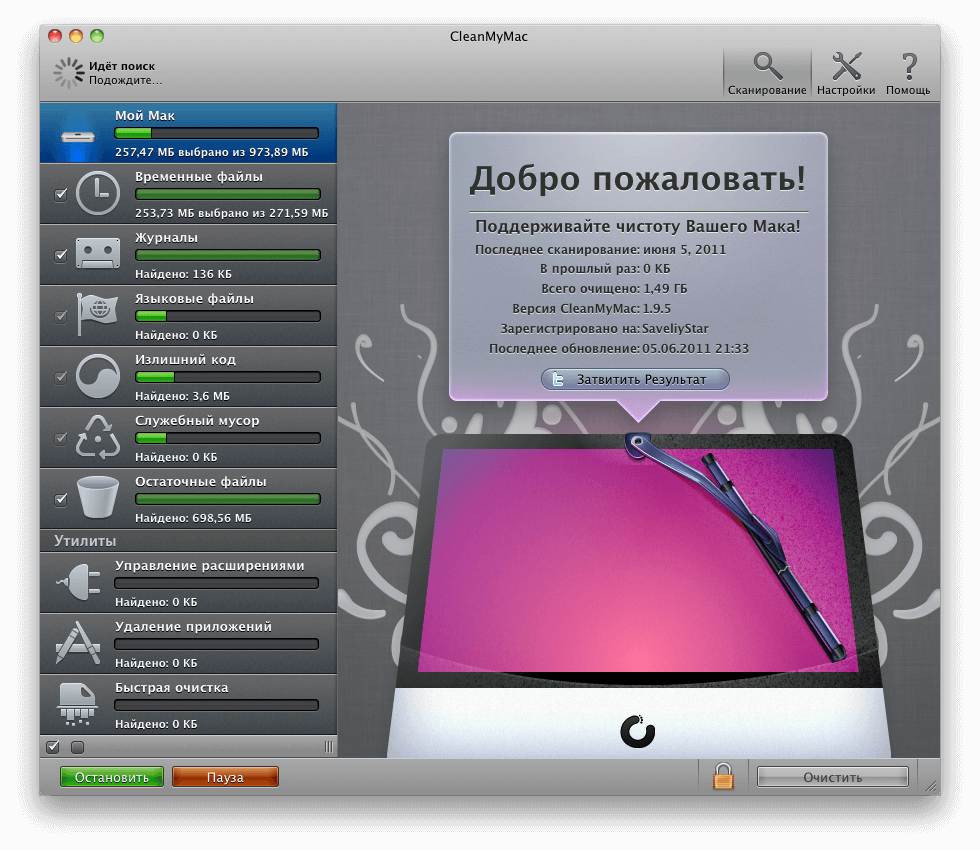Click the shredder icon for Быстрая очистка
980x850 pixels.
coord(77,704)
